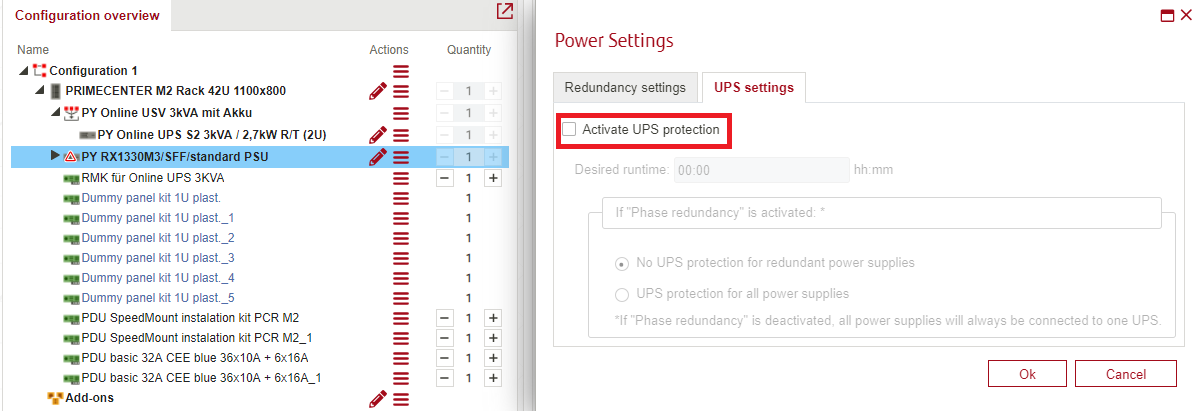Cancel the Power Settings dialog
1195x411 pixels.
[1126, 374]
